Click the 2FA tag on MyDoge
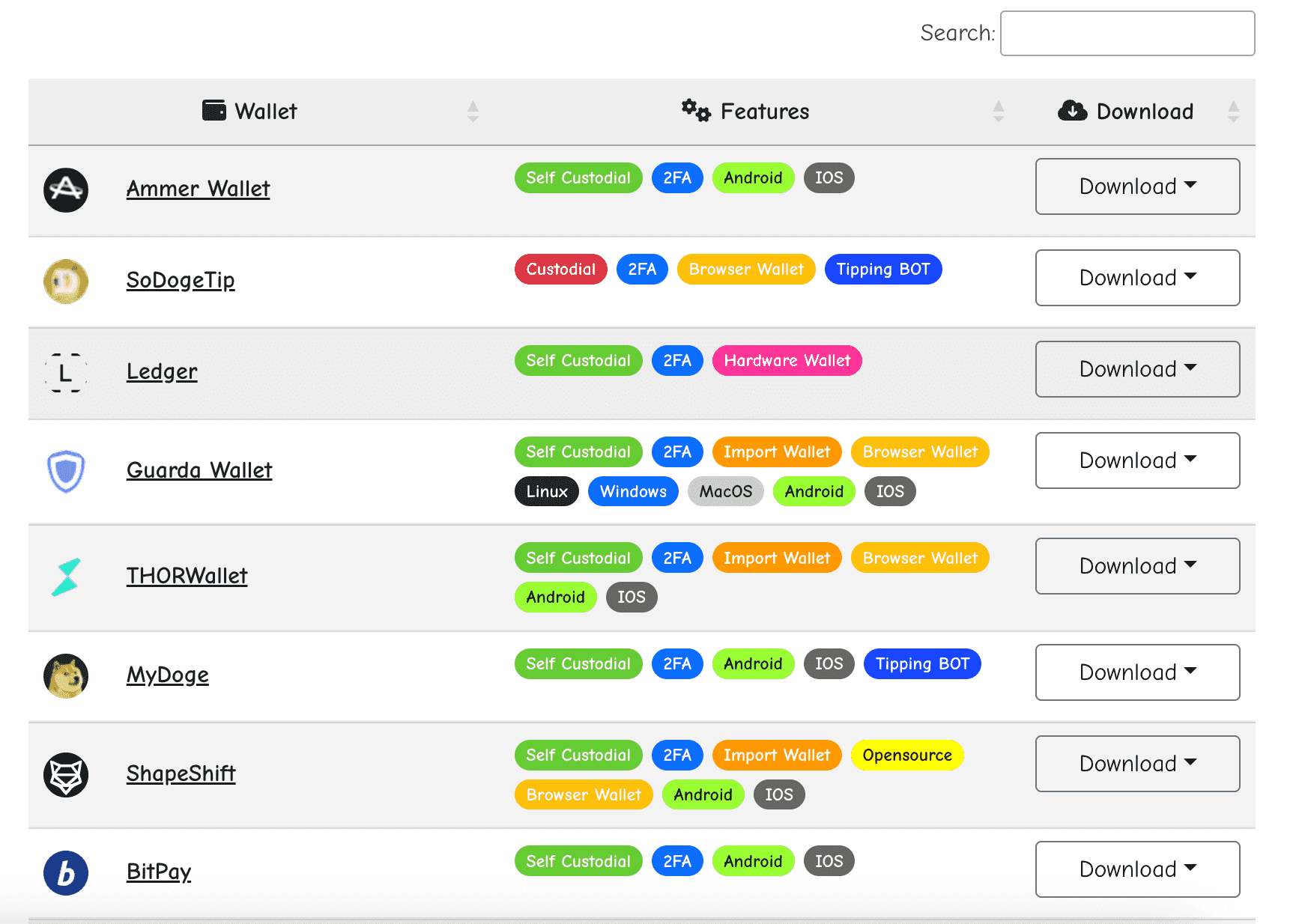The image size is (1305, 924). pos(677,664)
